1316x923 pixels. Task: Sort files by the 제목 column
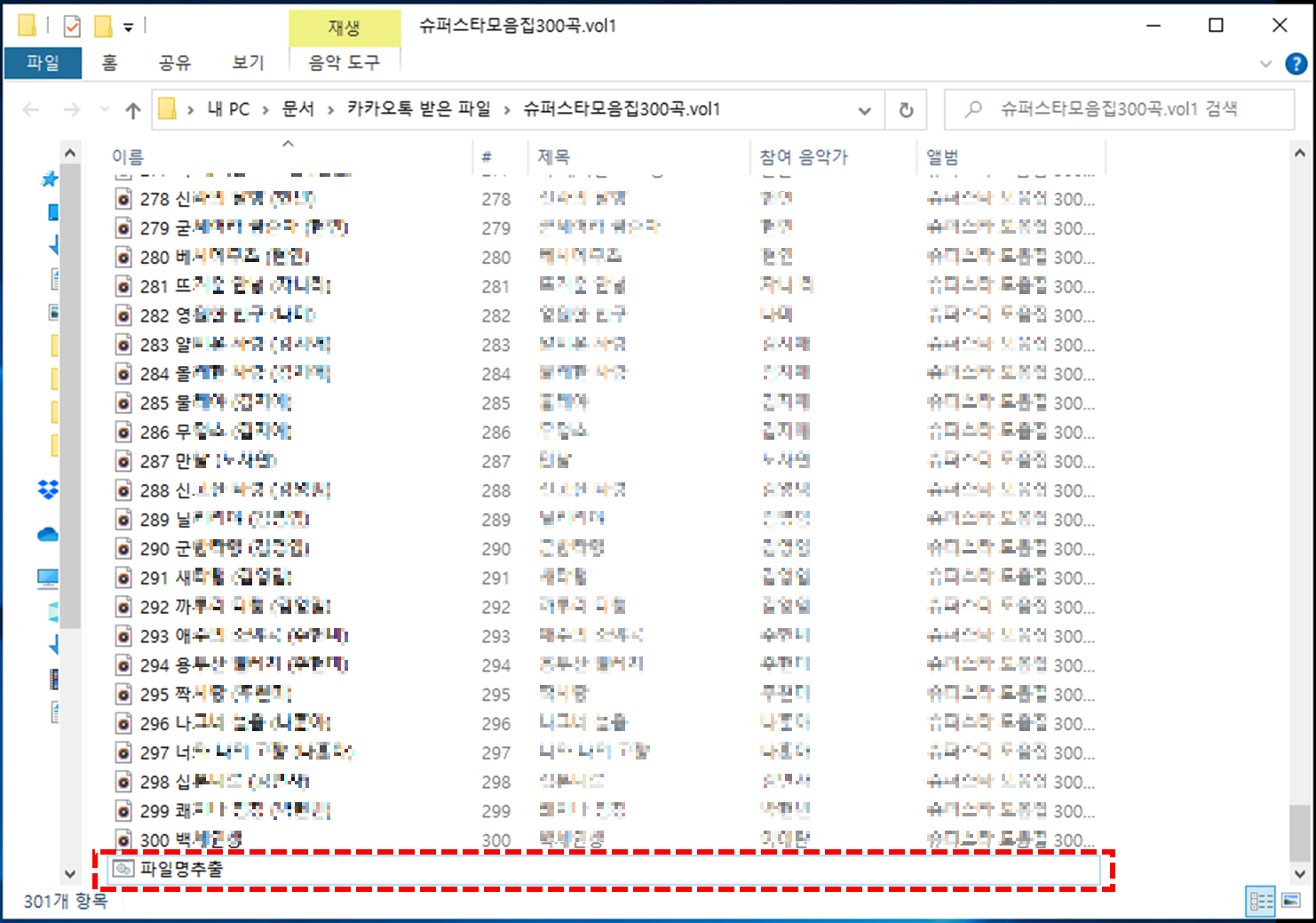tap(553, 156)
